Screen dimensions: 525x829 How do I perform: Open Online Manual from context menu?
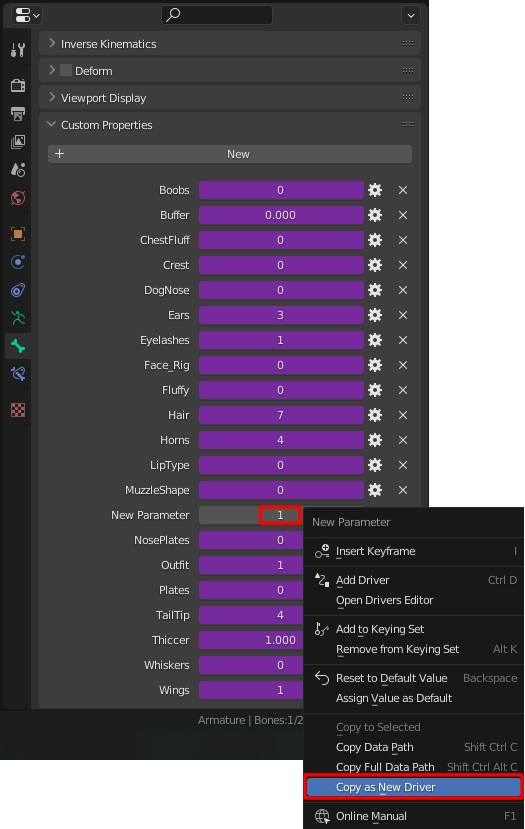click(x=413, y=816)
